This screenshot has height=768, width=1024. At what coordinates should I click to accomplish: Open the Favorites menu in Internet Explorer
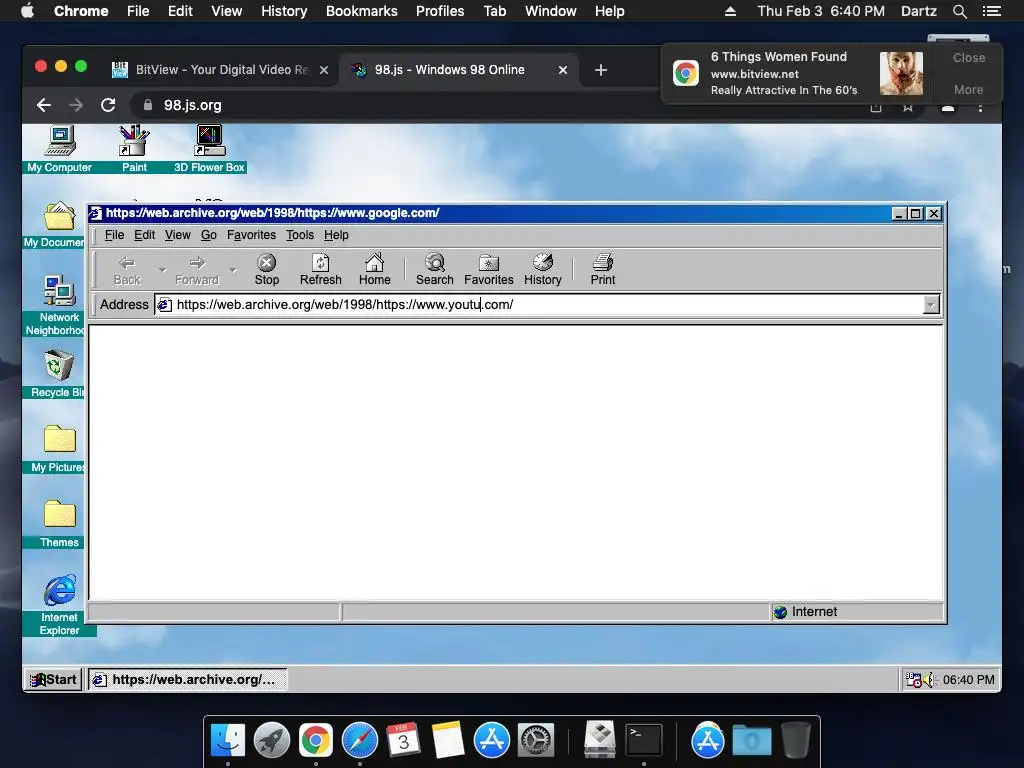pos(251,235)
